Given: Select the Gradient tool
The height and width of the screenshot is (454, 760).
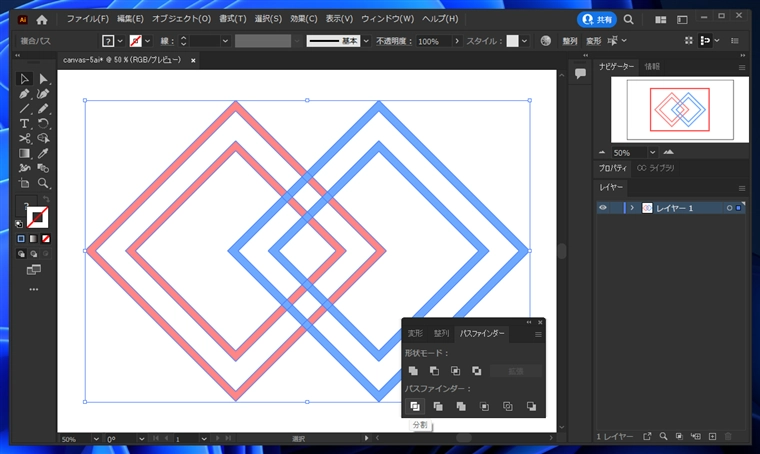Looking at the screenshot, I should [24, 154].
